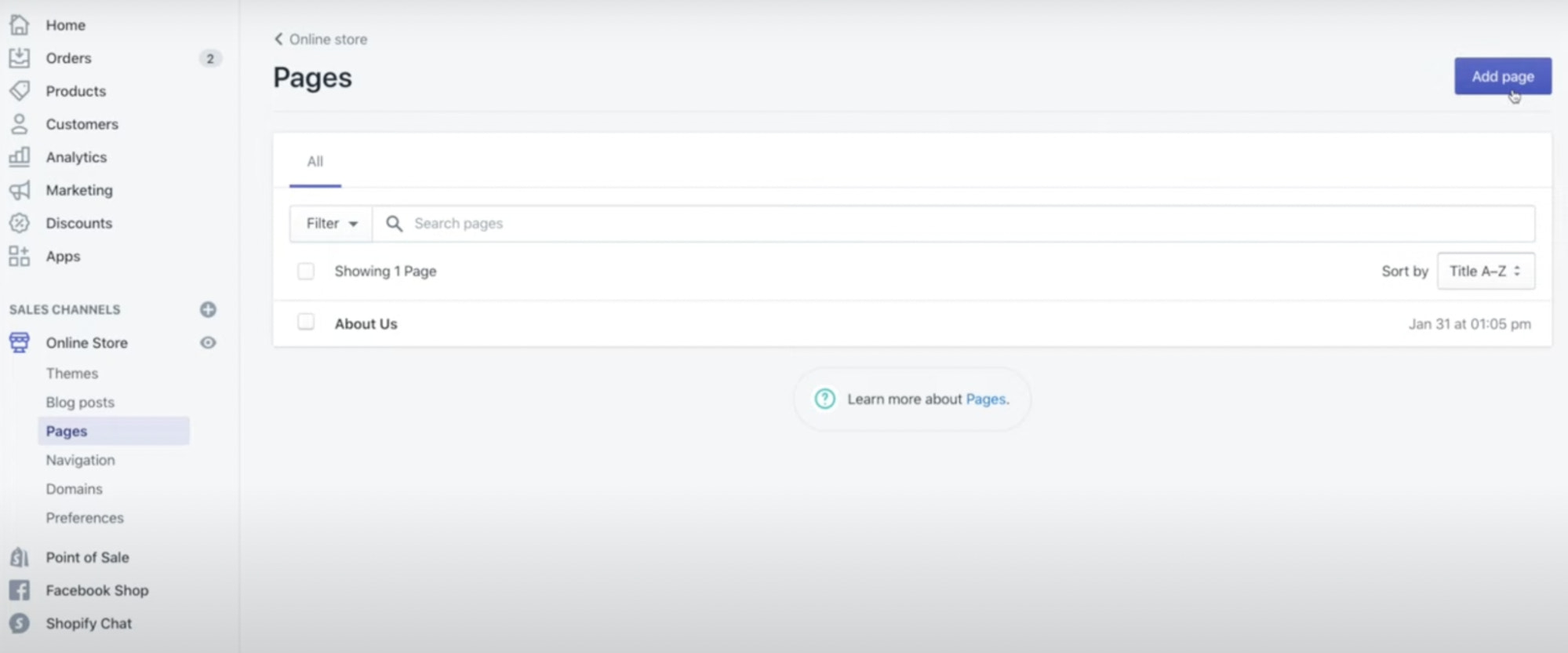
Task: Open Navigation in the sidebar
Action: click(x=80, y=460)
